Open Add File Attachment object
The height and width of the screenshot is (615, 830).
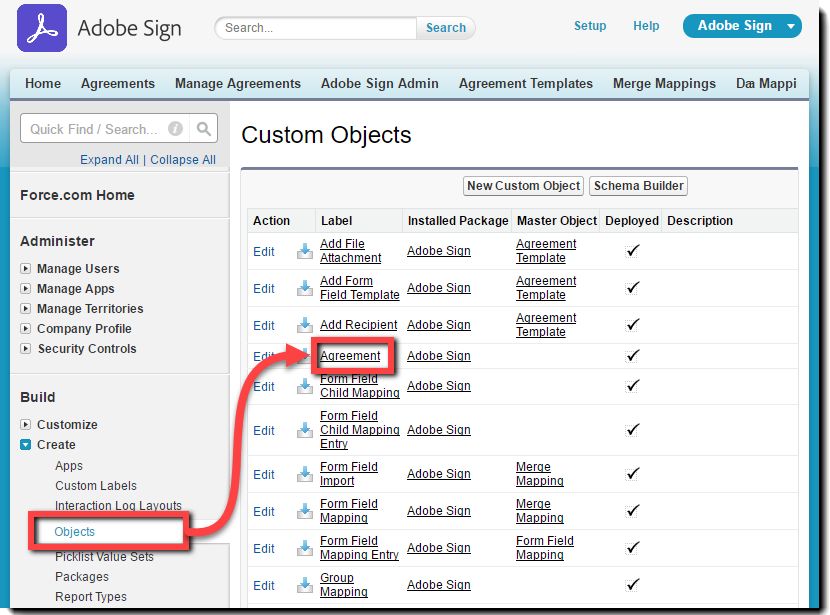(x=350, y=251)
